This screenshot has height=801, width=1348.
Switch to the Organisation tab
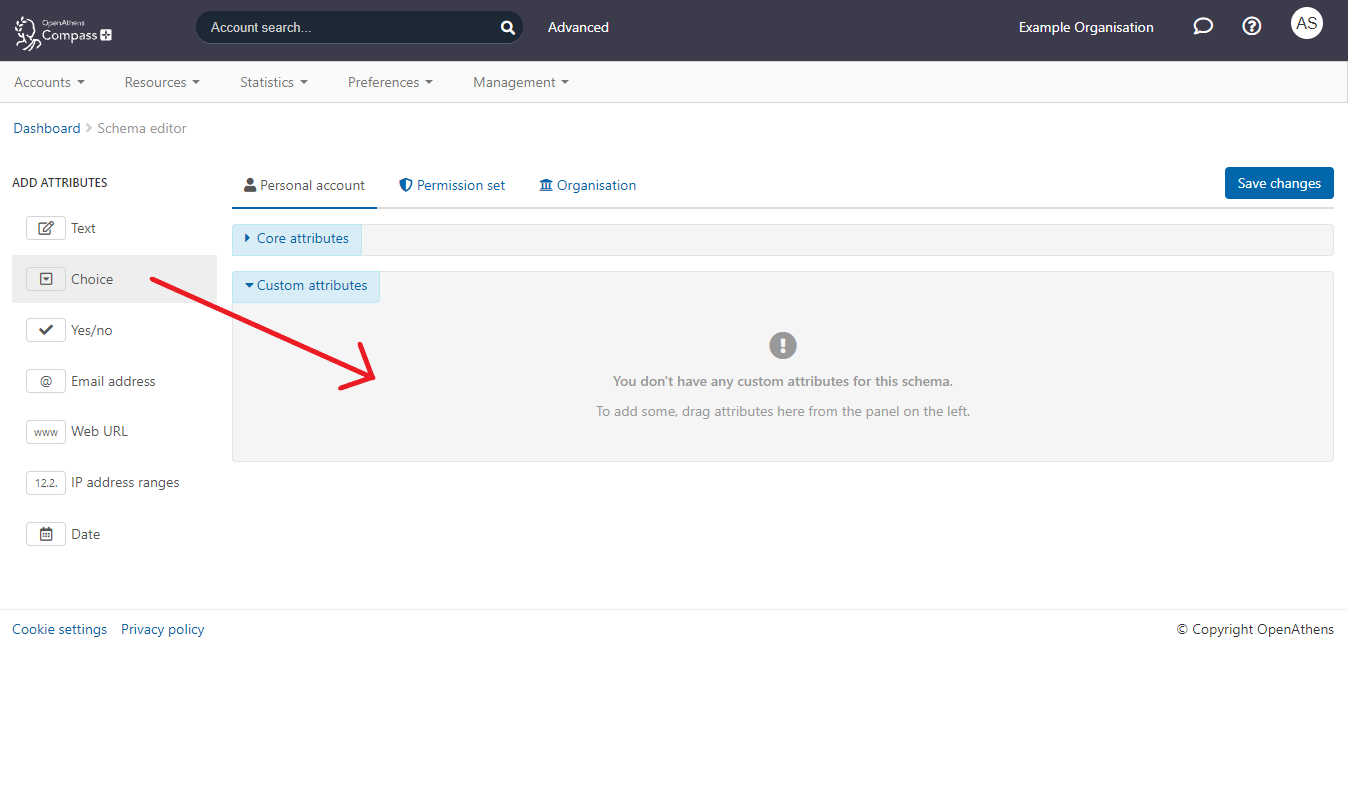(588, 185)
